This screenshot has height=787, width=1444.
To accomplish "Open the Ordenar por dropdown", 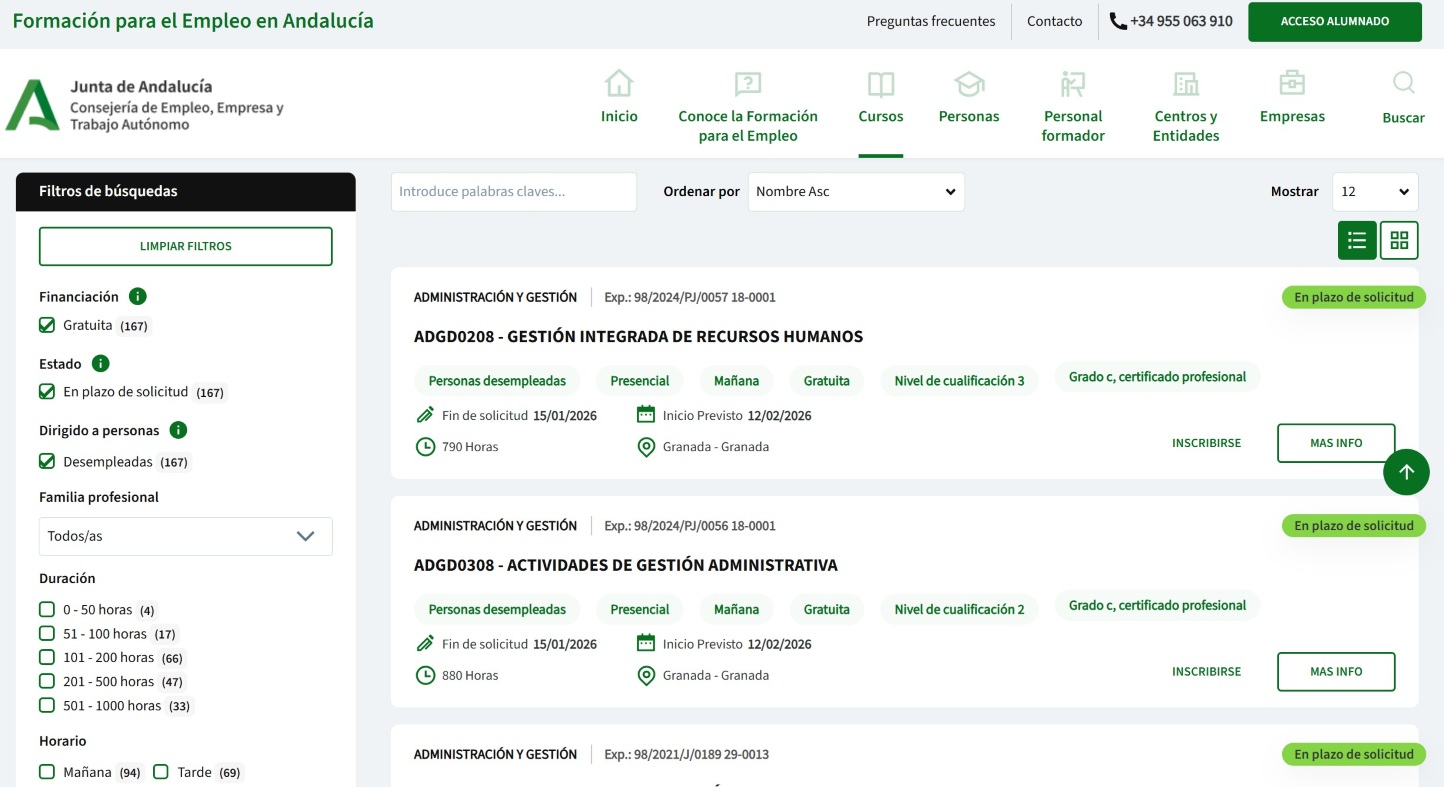I will (856, 192).
